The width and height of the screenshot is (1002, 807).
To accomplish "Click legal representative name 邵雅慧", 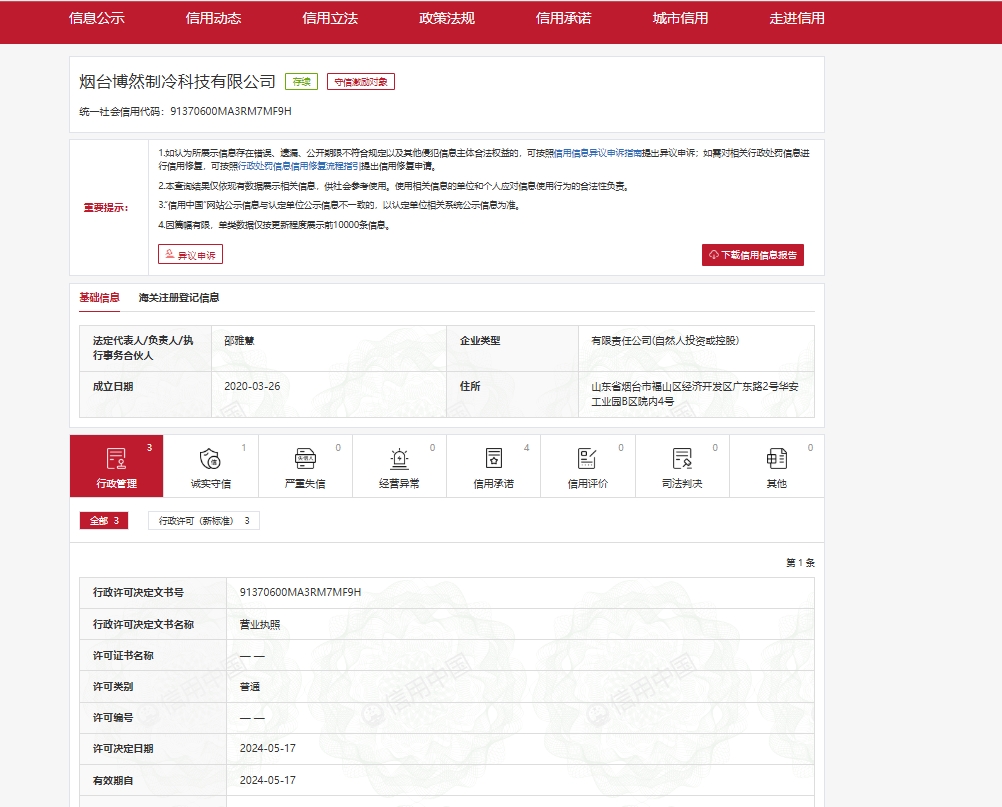I will [x=240, y=341].
